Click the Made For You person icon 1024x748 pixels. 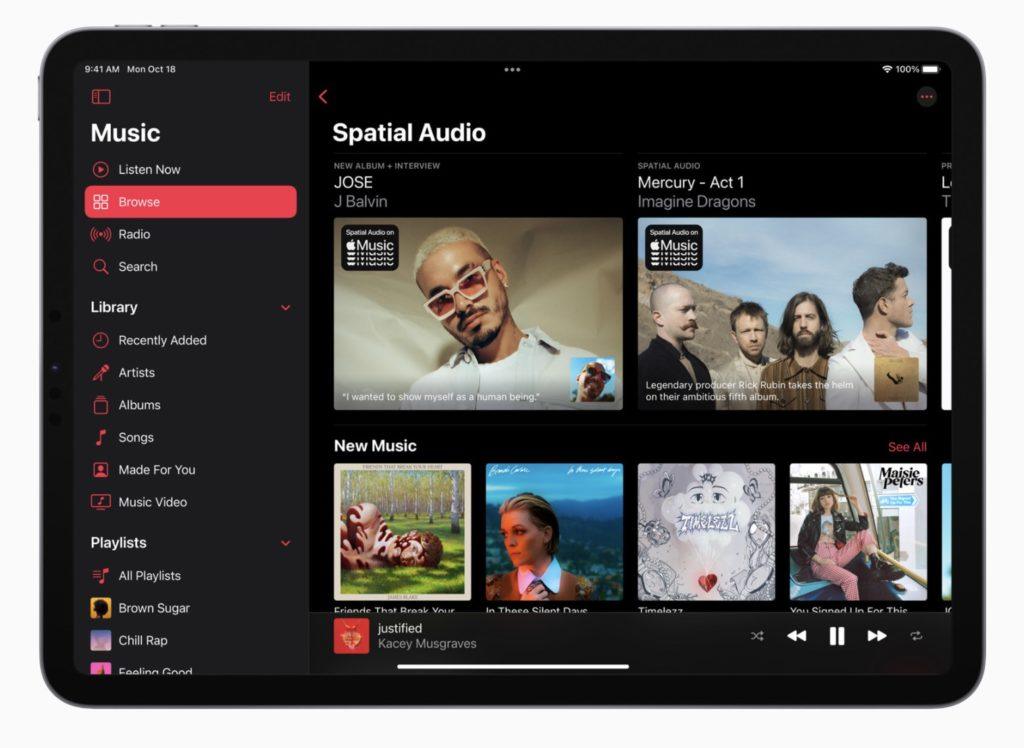point(101,470)
